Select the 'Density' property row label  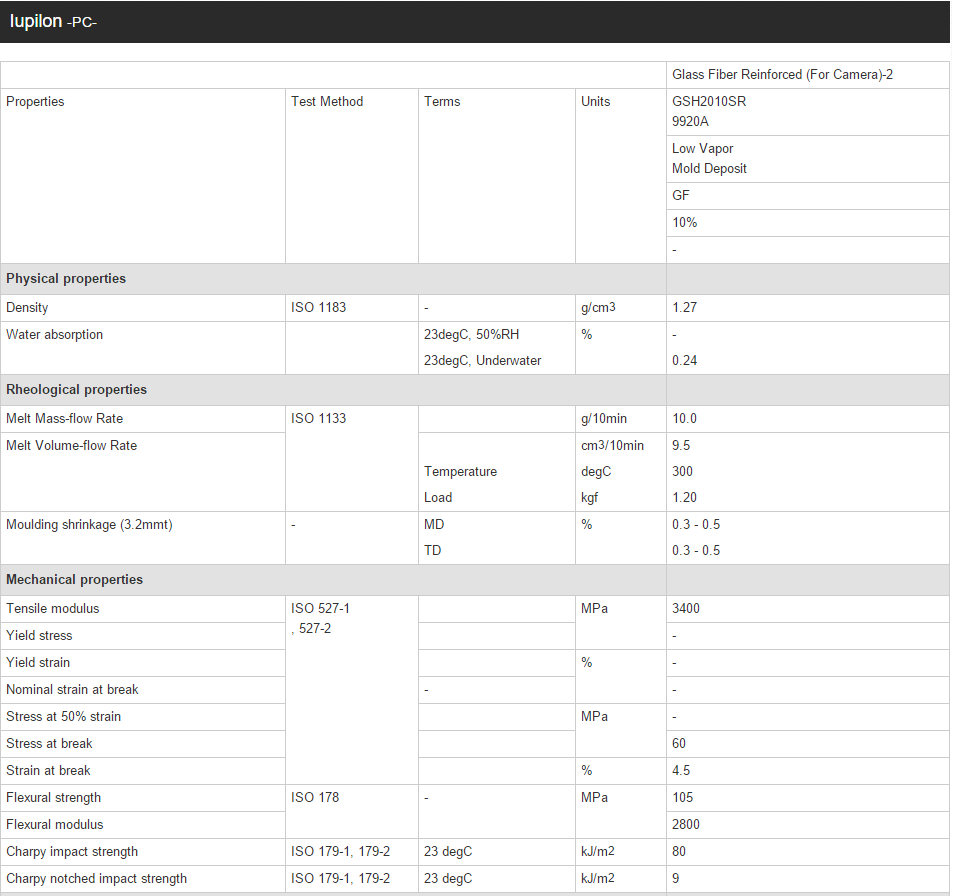[x=143, y=308]
